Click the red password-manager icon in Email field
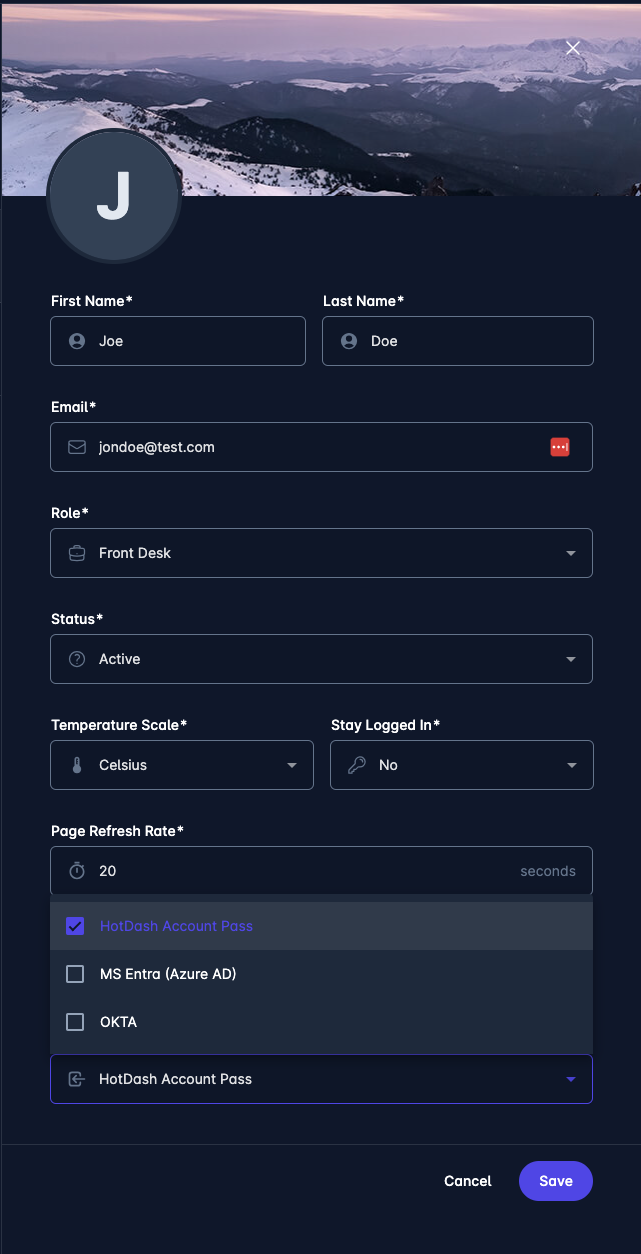Viewport: 641px width, 1254px height. point(559,447)
